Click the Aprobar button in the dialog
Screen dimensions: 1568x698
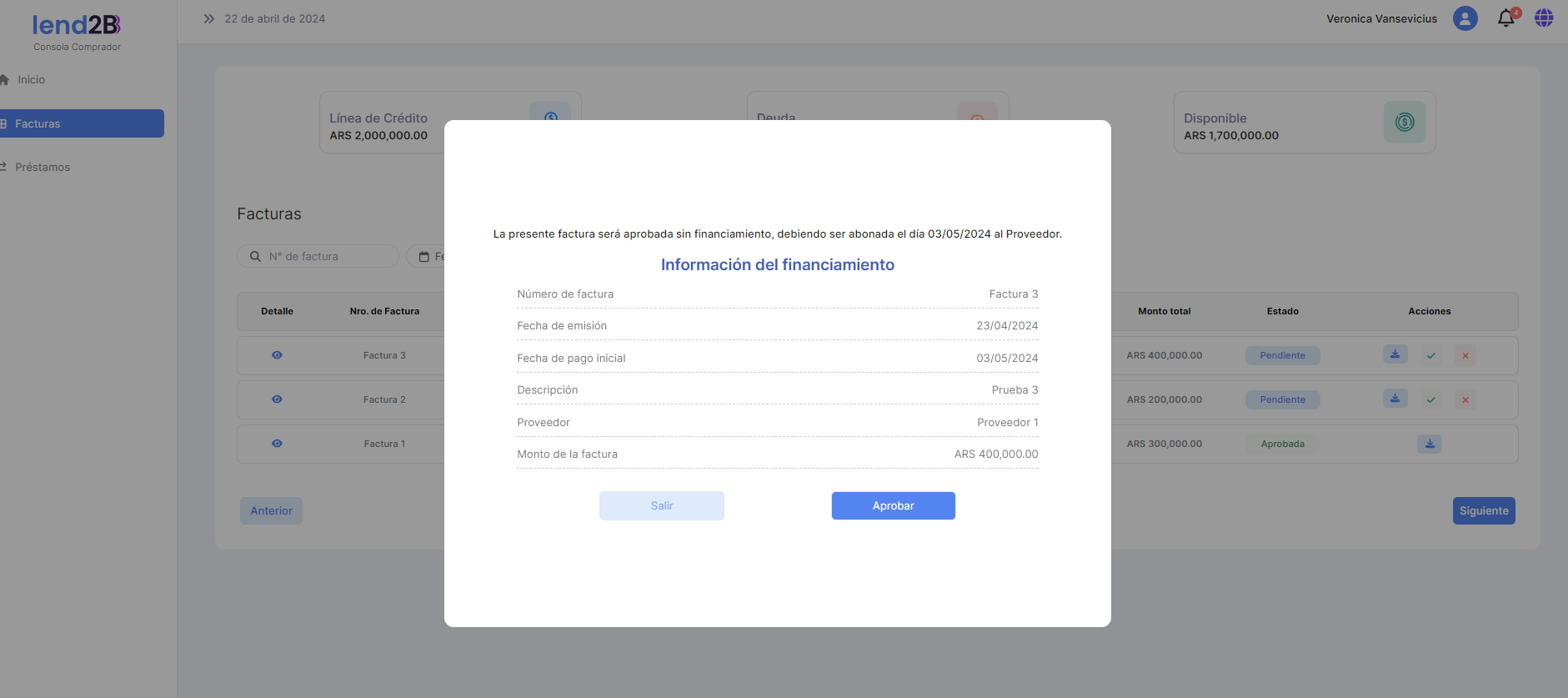click(893, 505)
